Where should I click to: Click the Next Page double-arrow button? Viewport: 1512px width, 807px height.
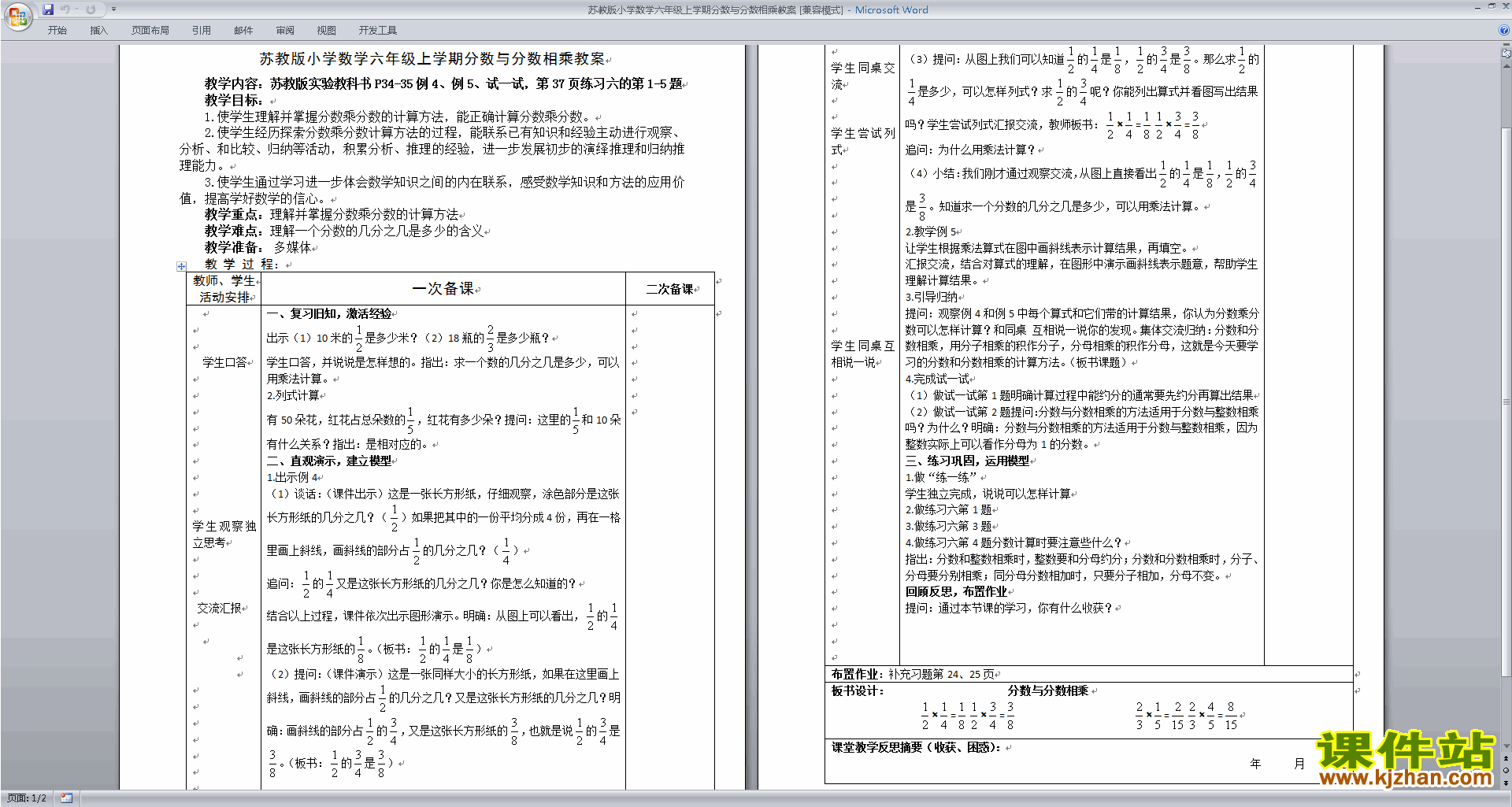(x=1506, y=783)
